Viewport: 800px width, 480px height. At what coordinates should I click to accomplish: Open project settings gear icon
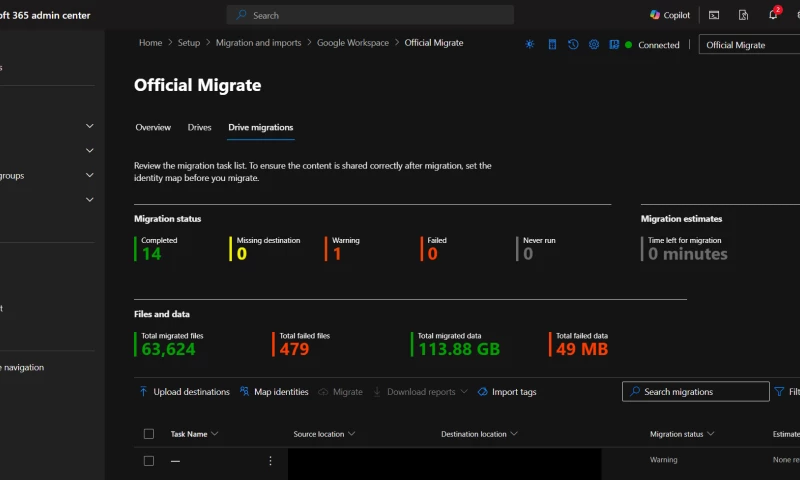(x=593, y=44)
